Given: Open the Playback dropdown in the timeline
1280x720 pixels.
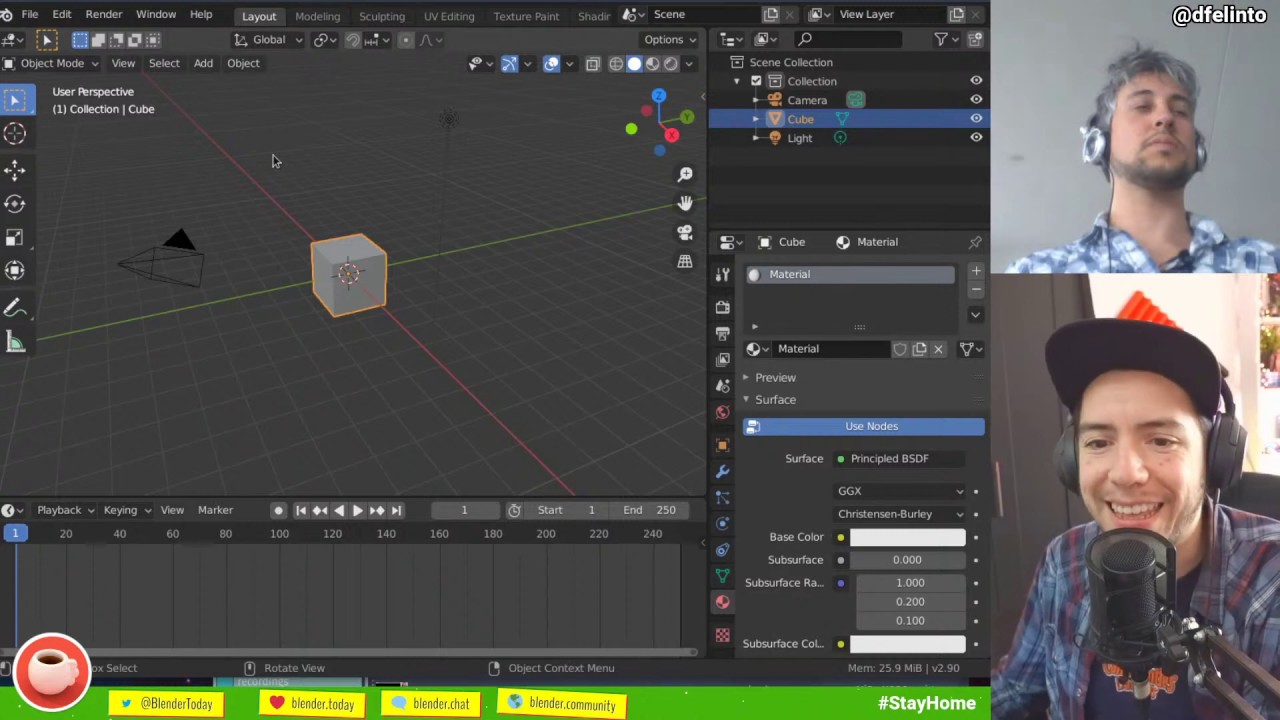Looking at the screenshot, I should 65,510.
